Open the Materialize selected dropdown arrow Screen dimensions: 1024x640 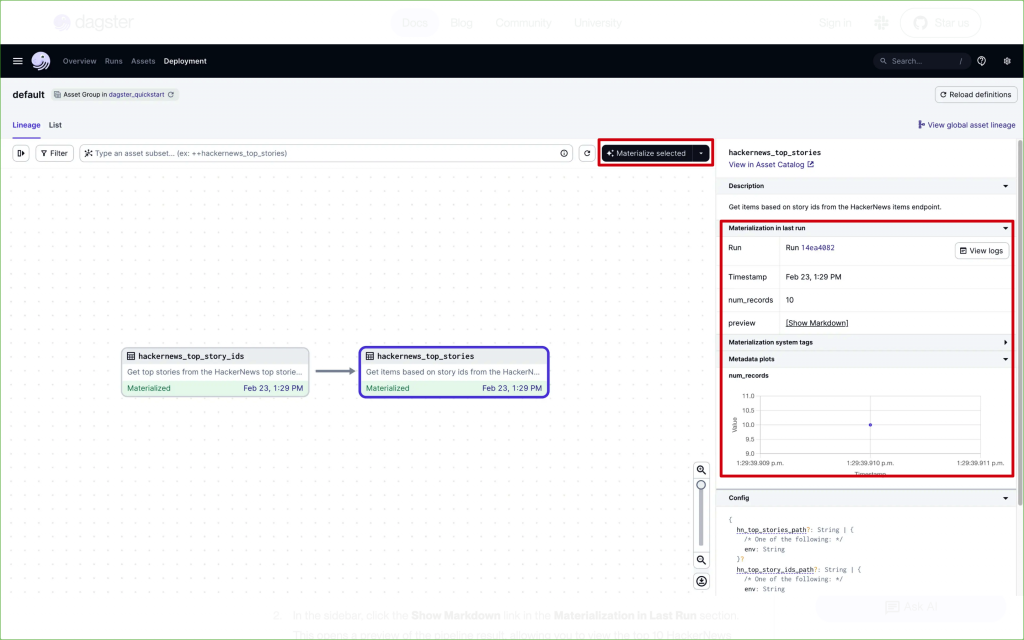pyautogui.click(x=701, y=153)
